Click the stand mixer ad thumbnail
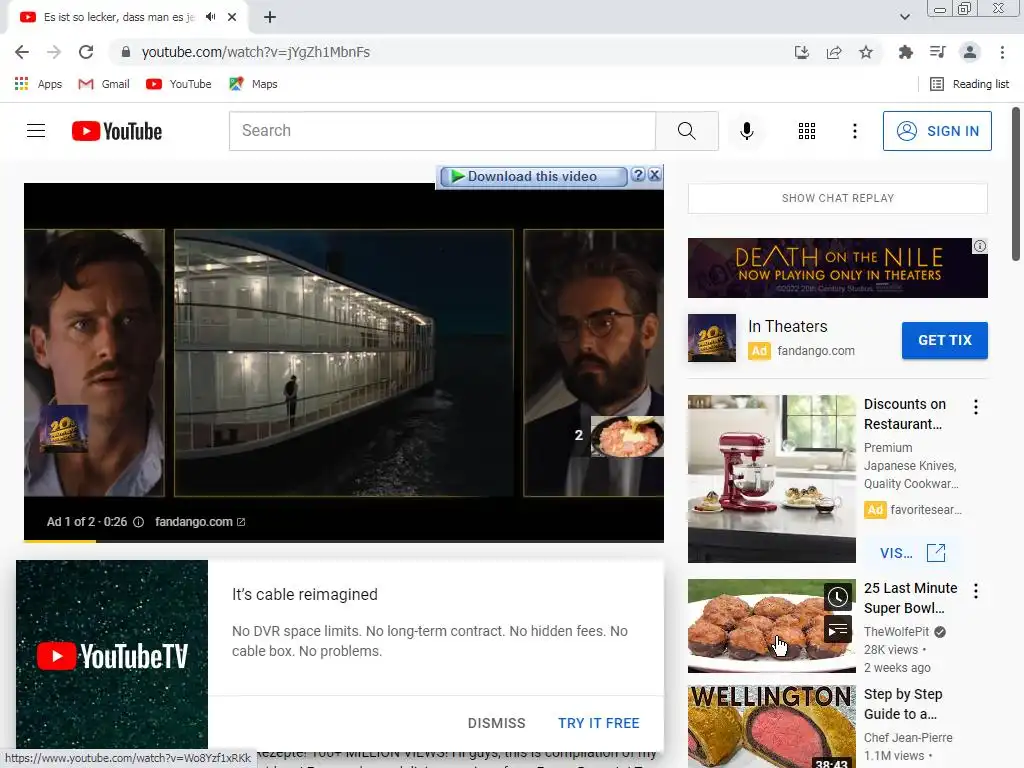The height and width of the screenshot is (768, 1024). (771, 479)
